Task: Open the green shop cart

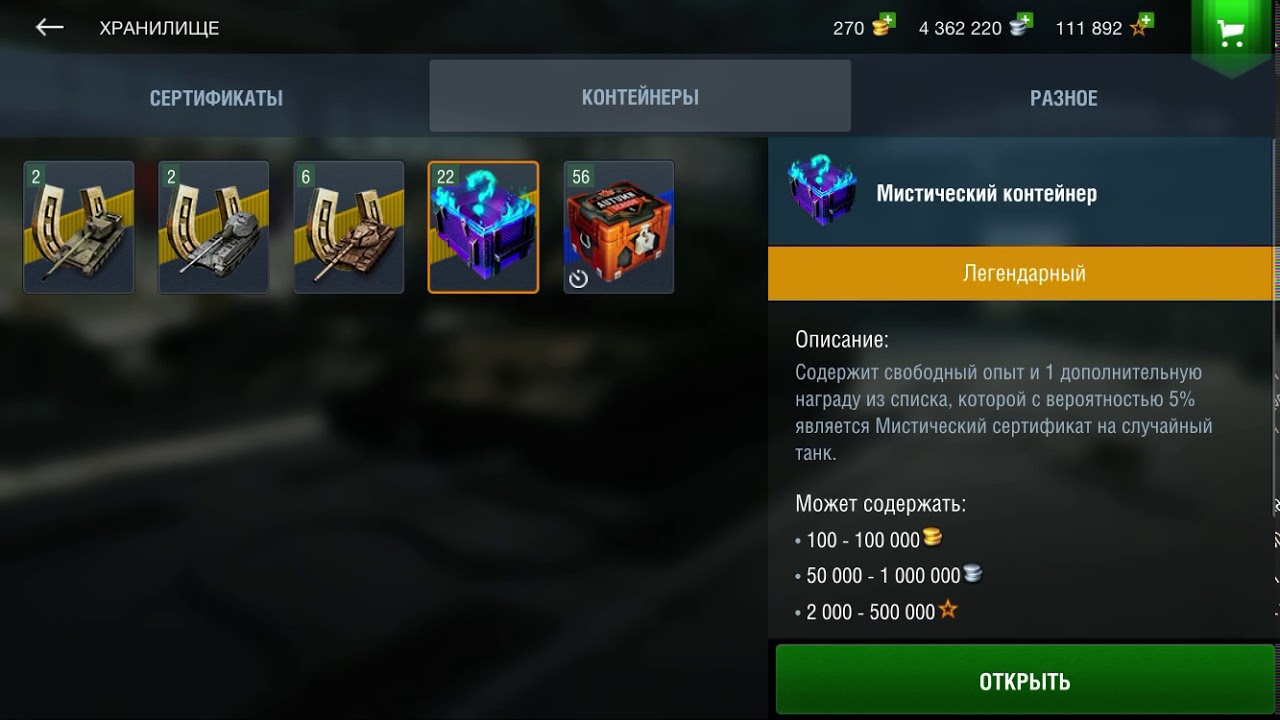Action: [1231, 33]
